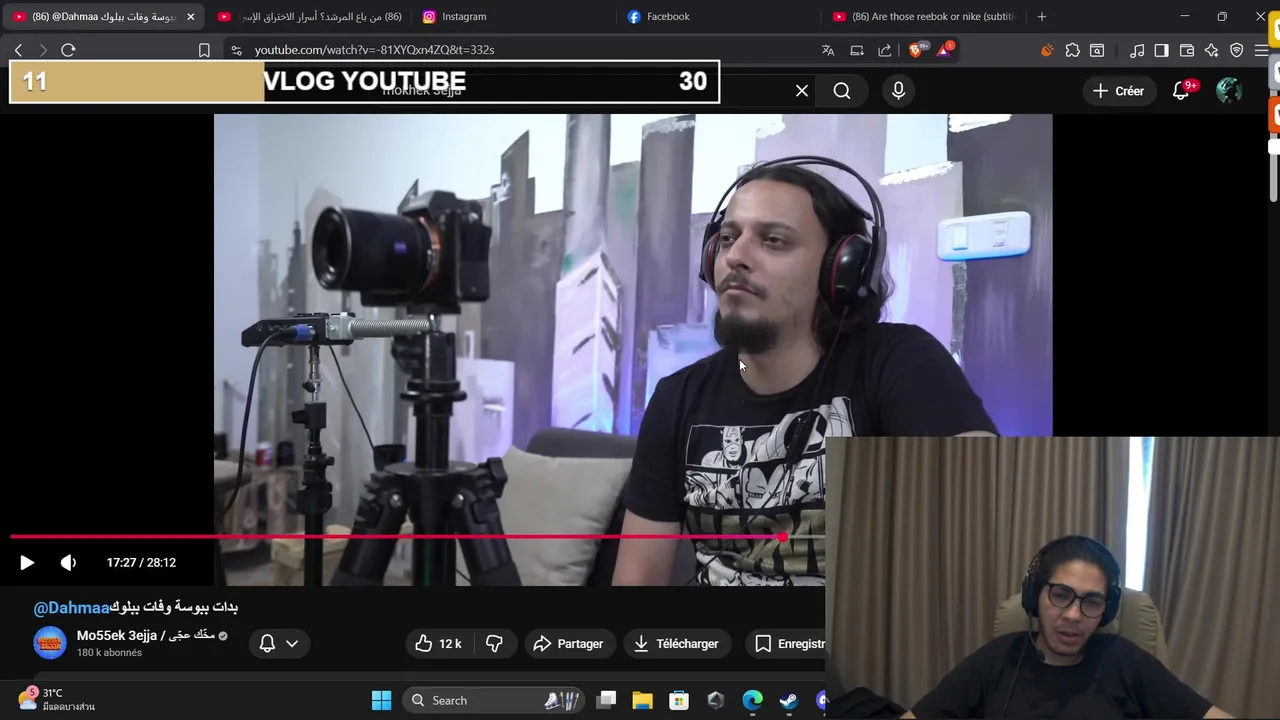Open the address bar share icon

[x=885, y=50]
